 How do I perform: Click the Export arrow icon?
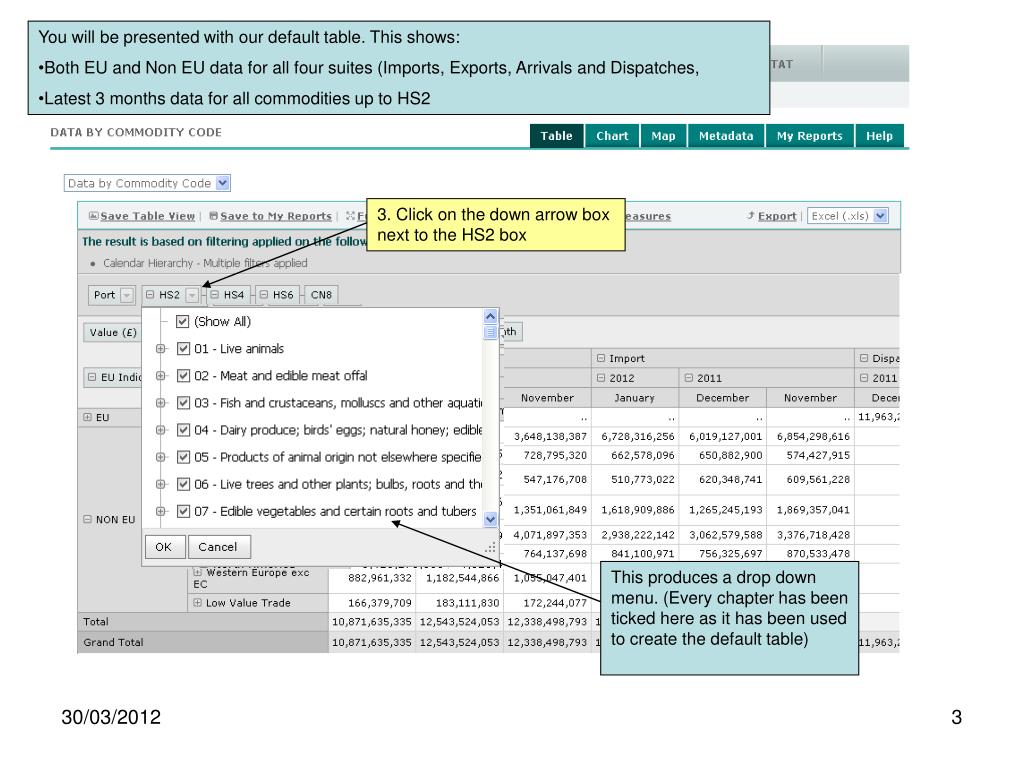pos(751,216)
